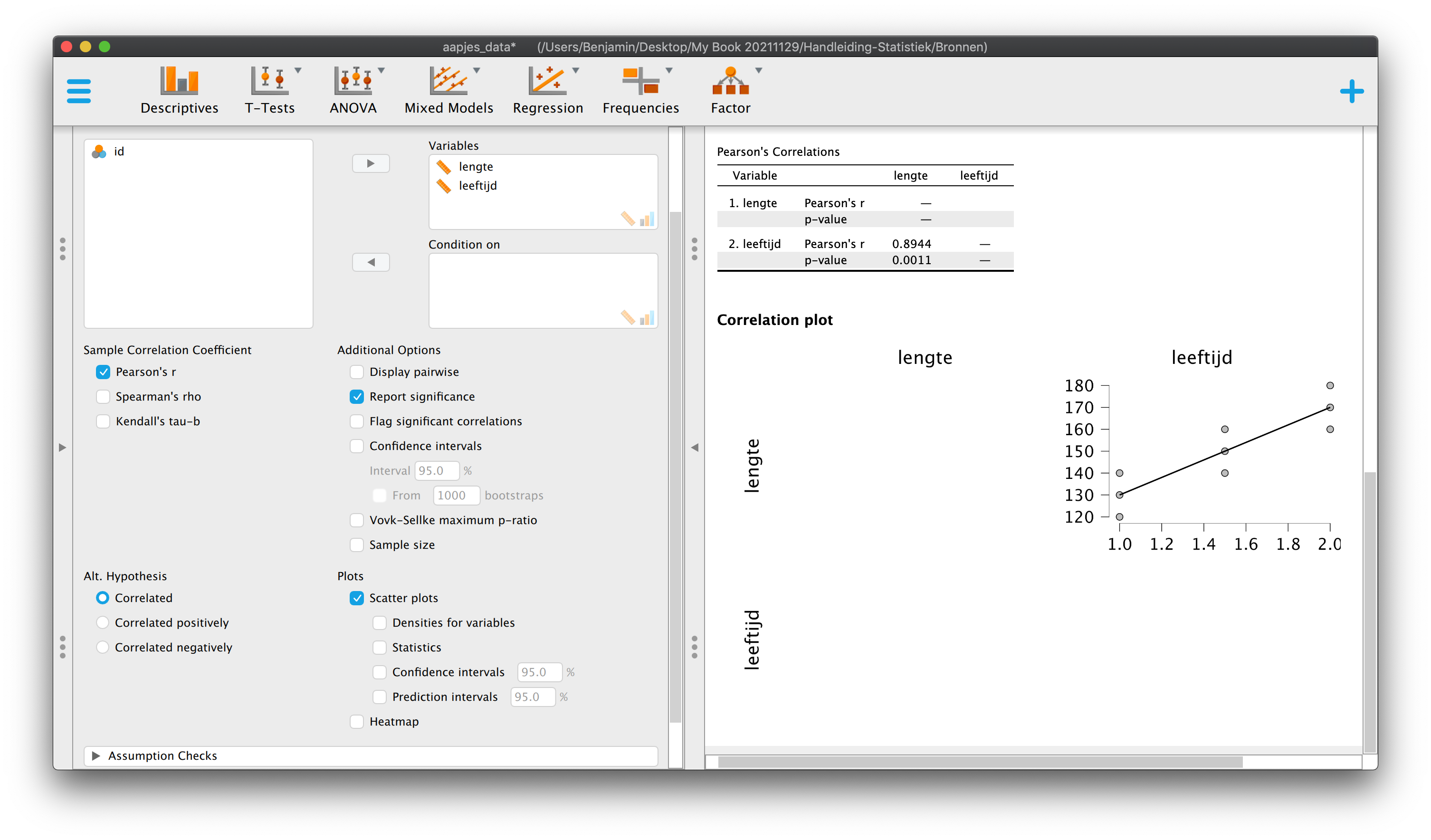The height and width of the screenshot is (840, 1431).
Task: Enable the Sample size checkbox
Action: pyautogui.click(x=357, y=544)
